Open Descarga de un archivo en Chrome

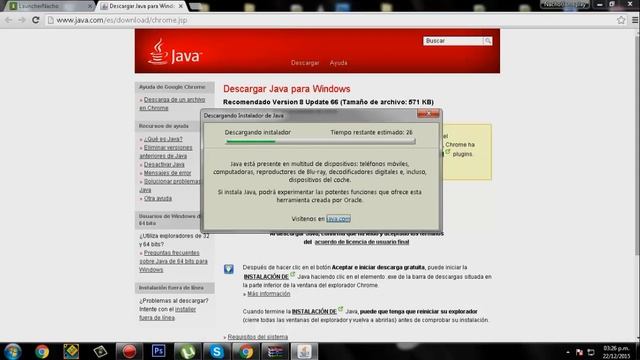pos(172,104)
